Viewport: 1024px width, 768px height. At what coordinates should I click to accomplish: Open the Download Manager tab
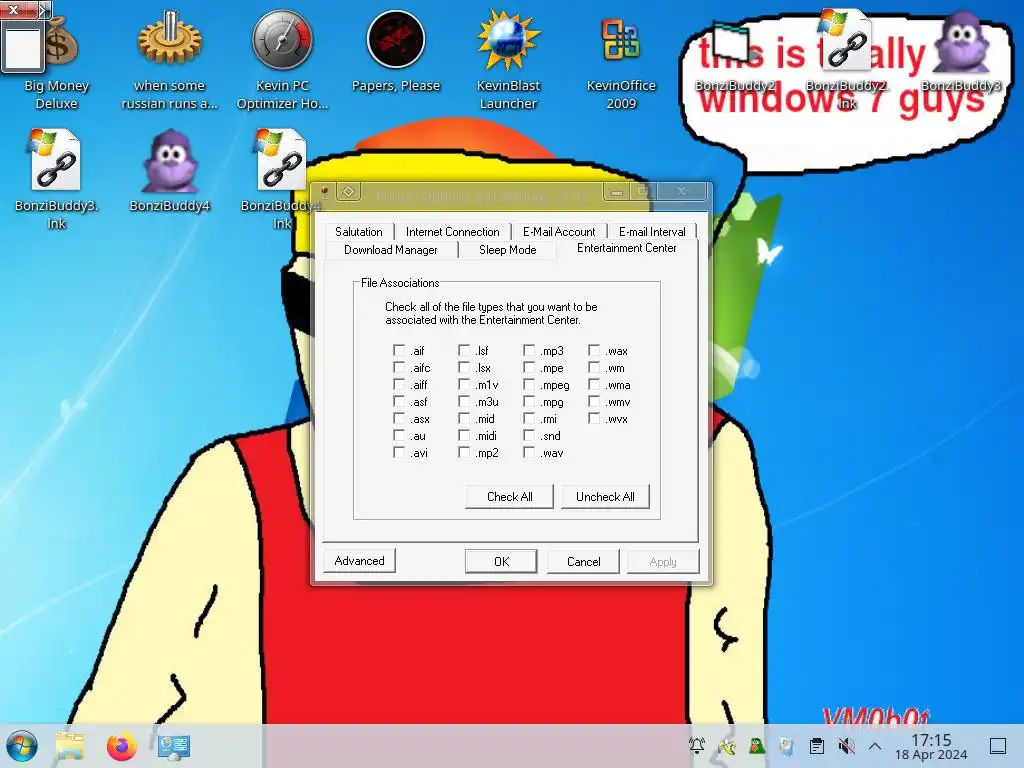tap(391, 250)
